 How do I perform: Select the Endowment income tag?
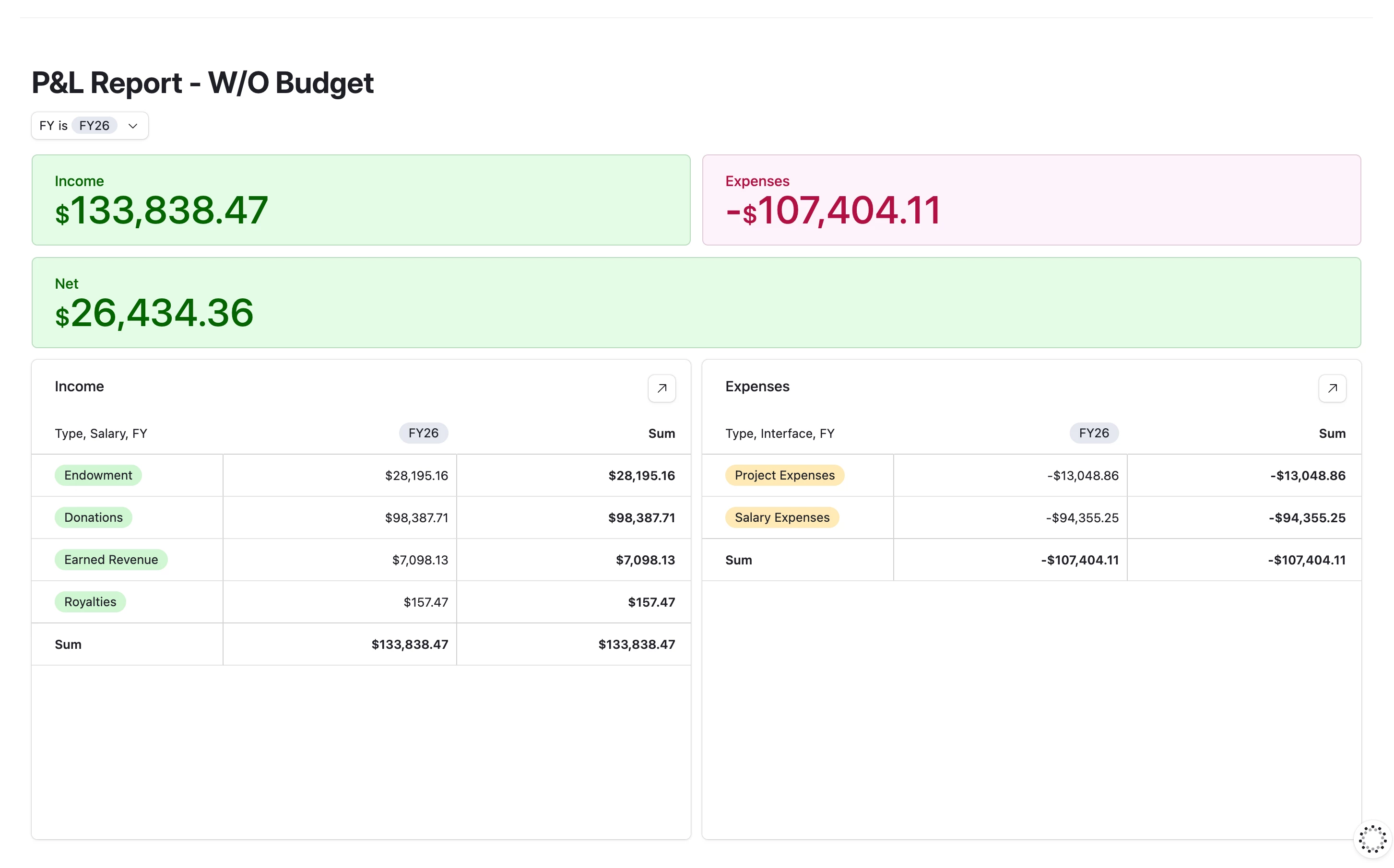pyautogui.click(x=98, y=475)
